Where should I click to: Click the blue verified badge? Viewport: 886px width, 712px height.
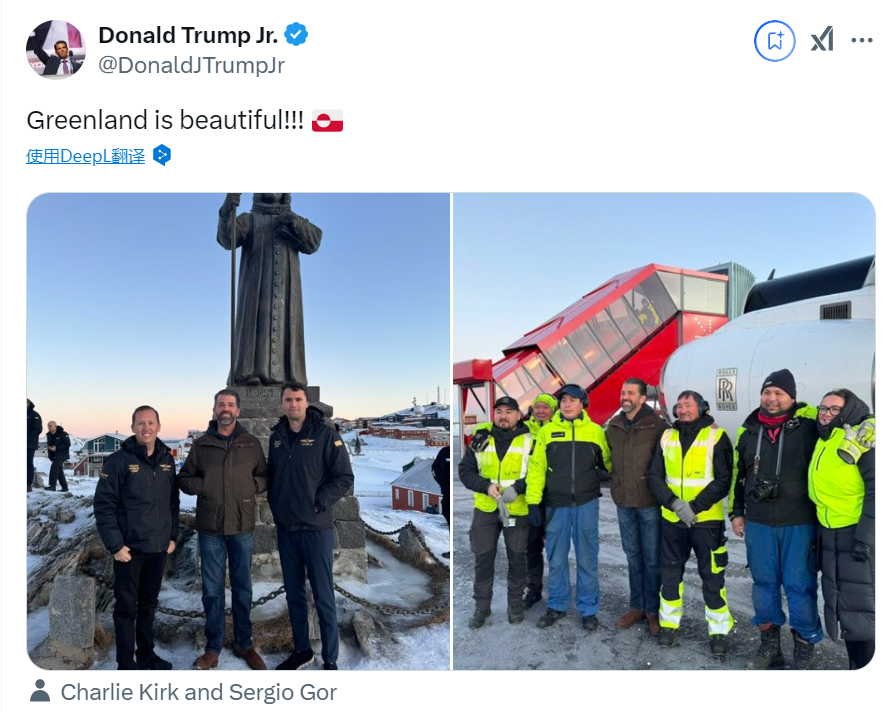click(296, 35)
